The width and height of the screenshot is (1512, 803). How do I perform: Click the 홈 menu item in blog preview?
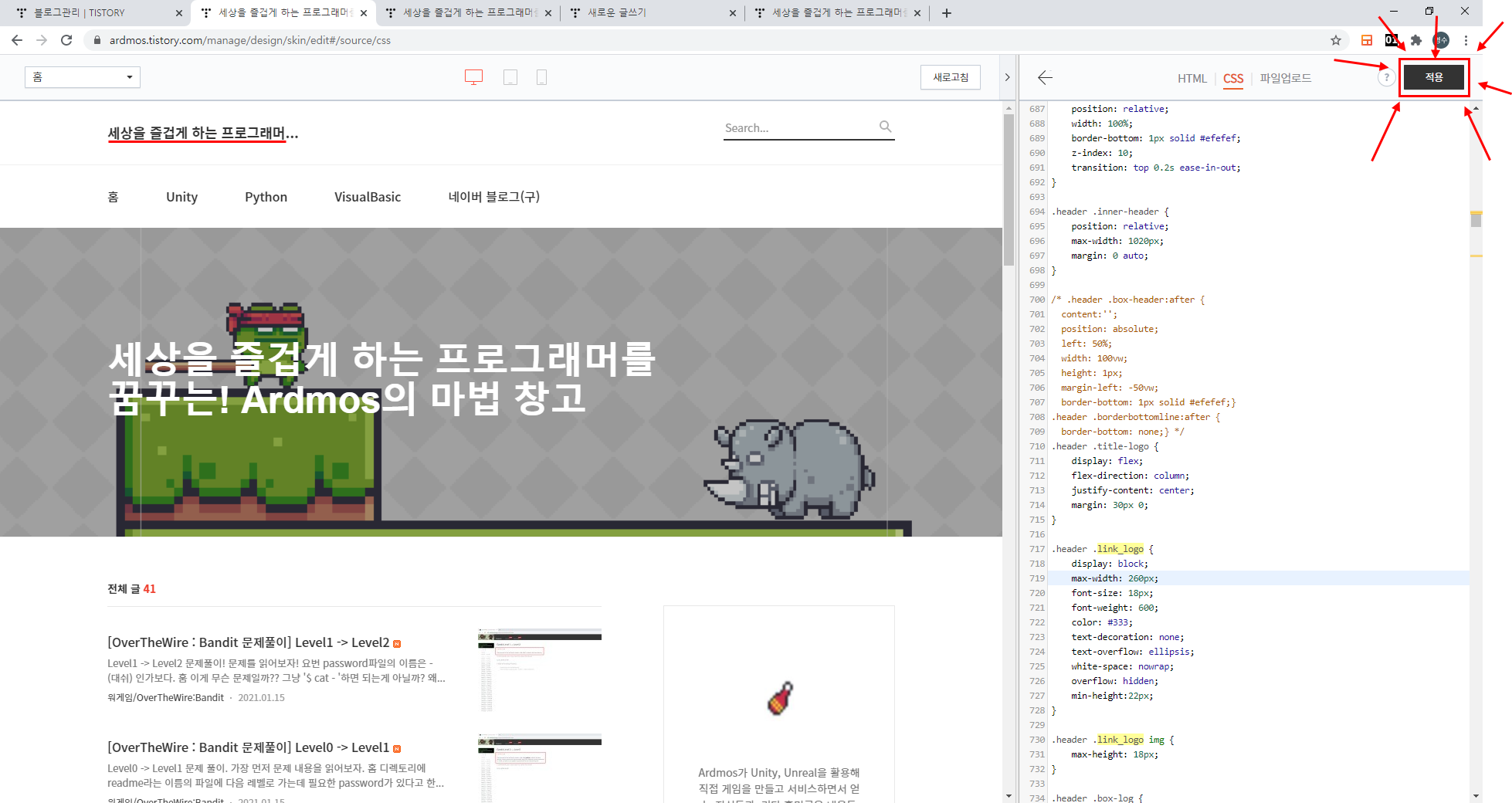(x=113, y=197)
